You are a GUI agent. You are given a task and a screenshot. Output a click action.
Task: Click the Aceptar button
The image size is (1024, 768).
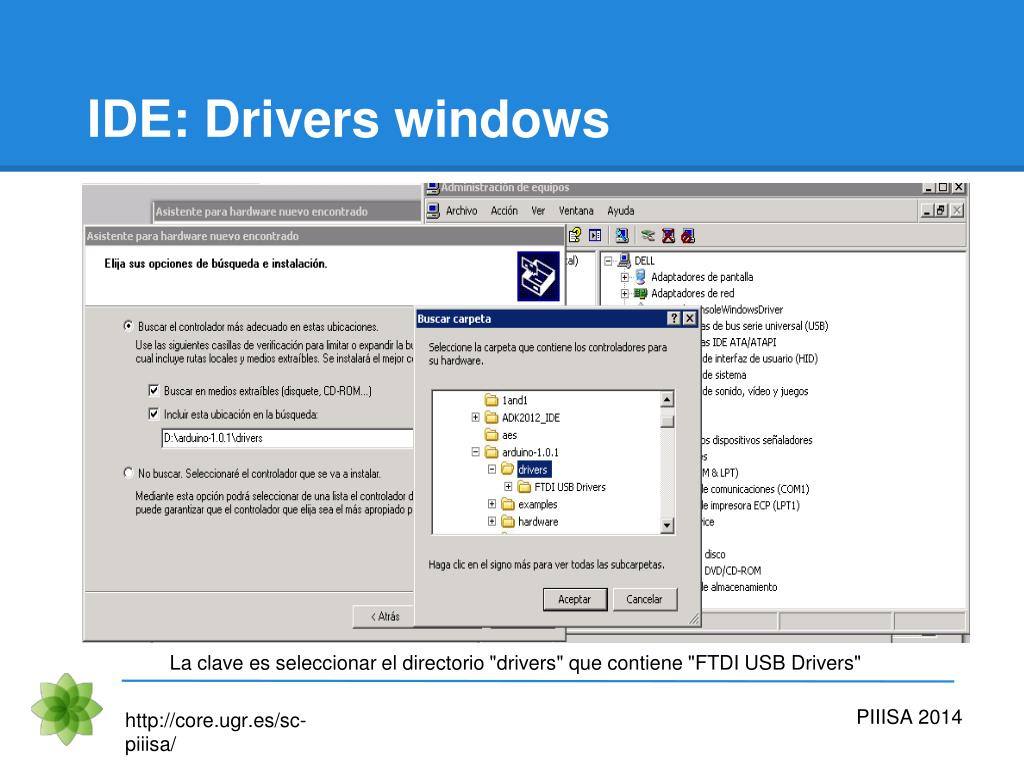(x=575, y=599)
